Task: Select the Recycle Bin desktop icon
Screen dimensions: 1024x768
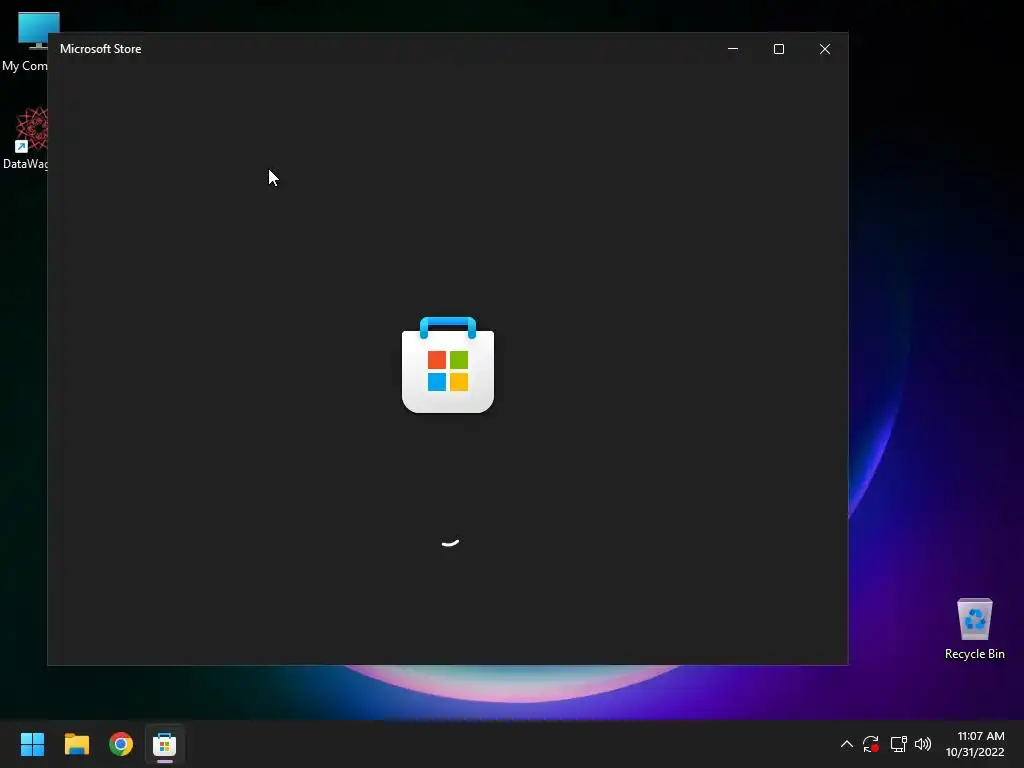Action: pos(974,628)
